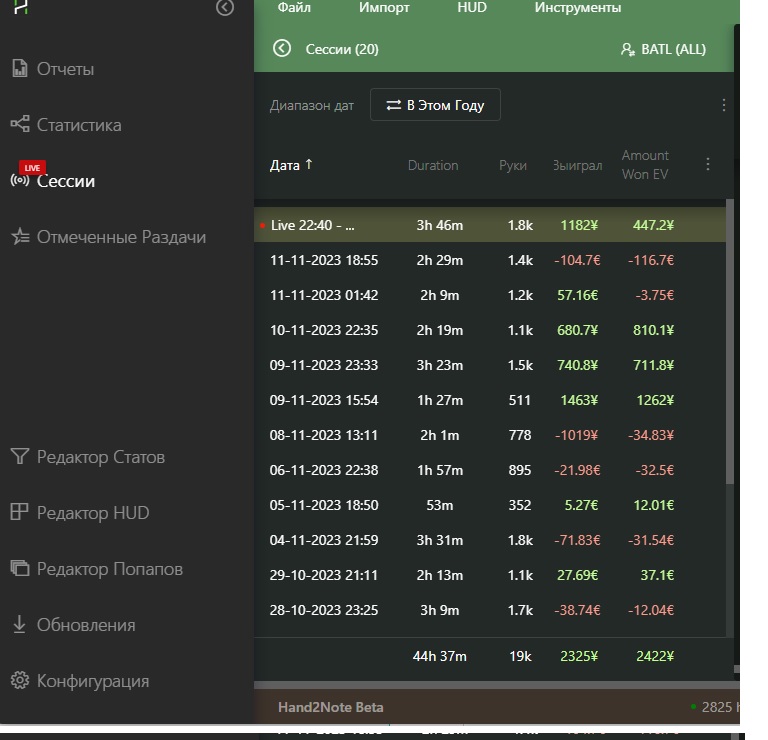Select session 04-11-2023 21:59

pos(490,540)
